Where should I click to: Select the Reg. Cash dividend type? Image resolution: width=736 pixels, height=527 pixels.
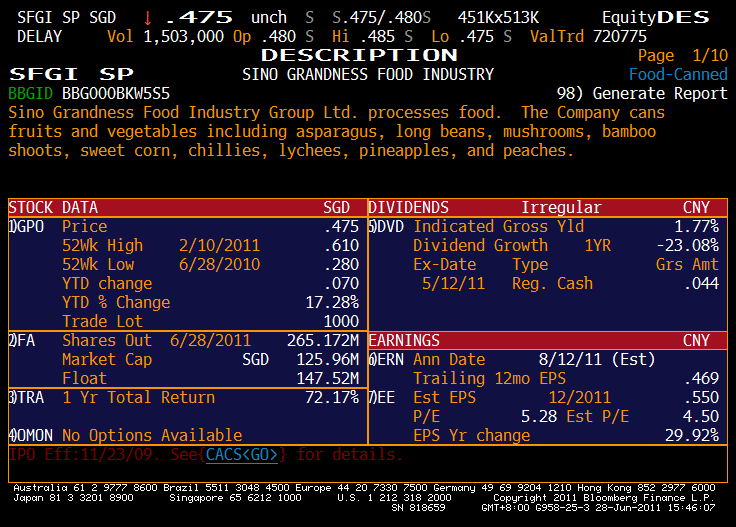click(x=552, y=284)
